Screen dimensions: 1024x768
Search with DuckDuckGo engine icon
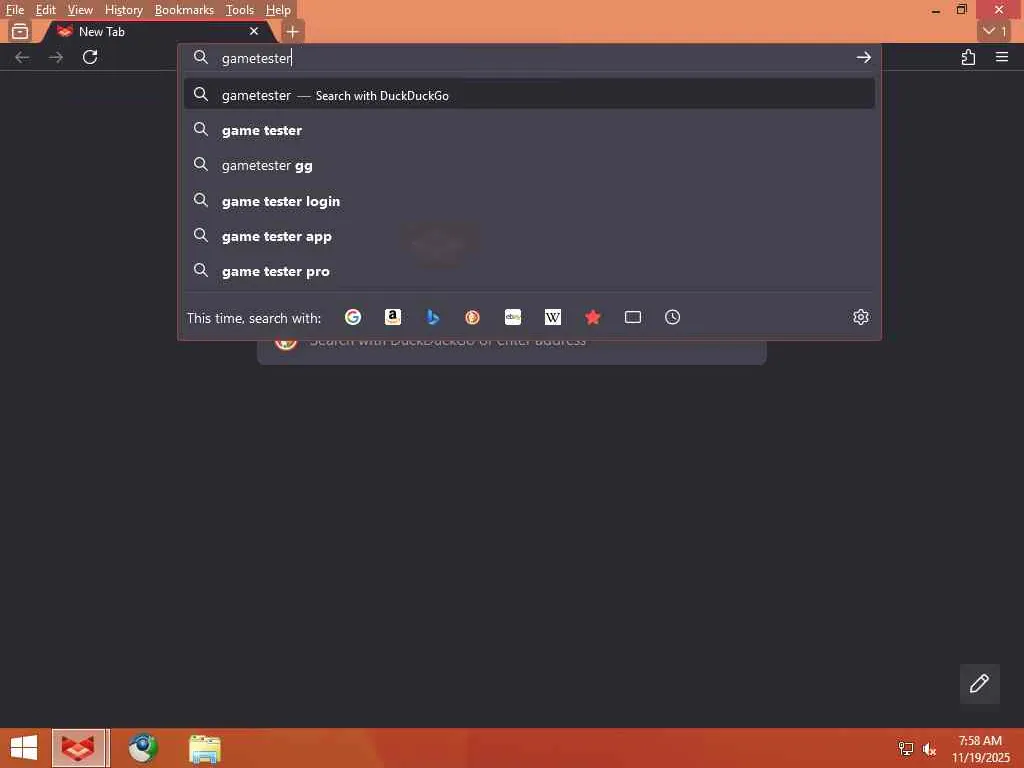coord(472,317)
